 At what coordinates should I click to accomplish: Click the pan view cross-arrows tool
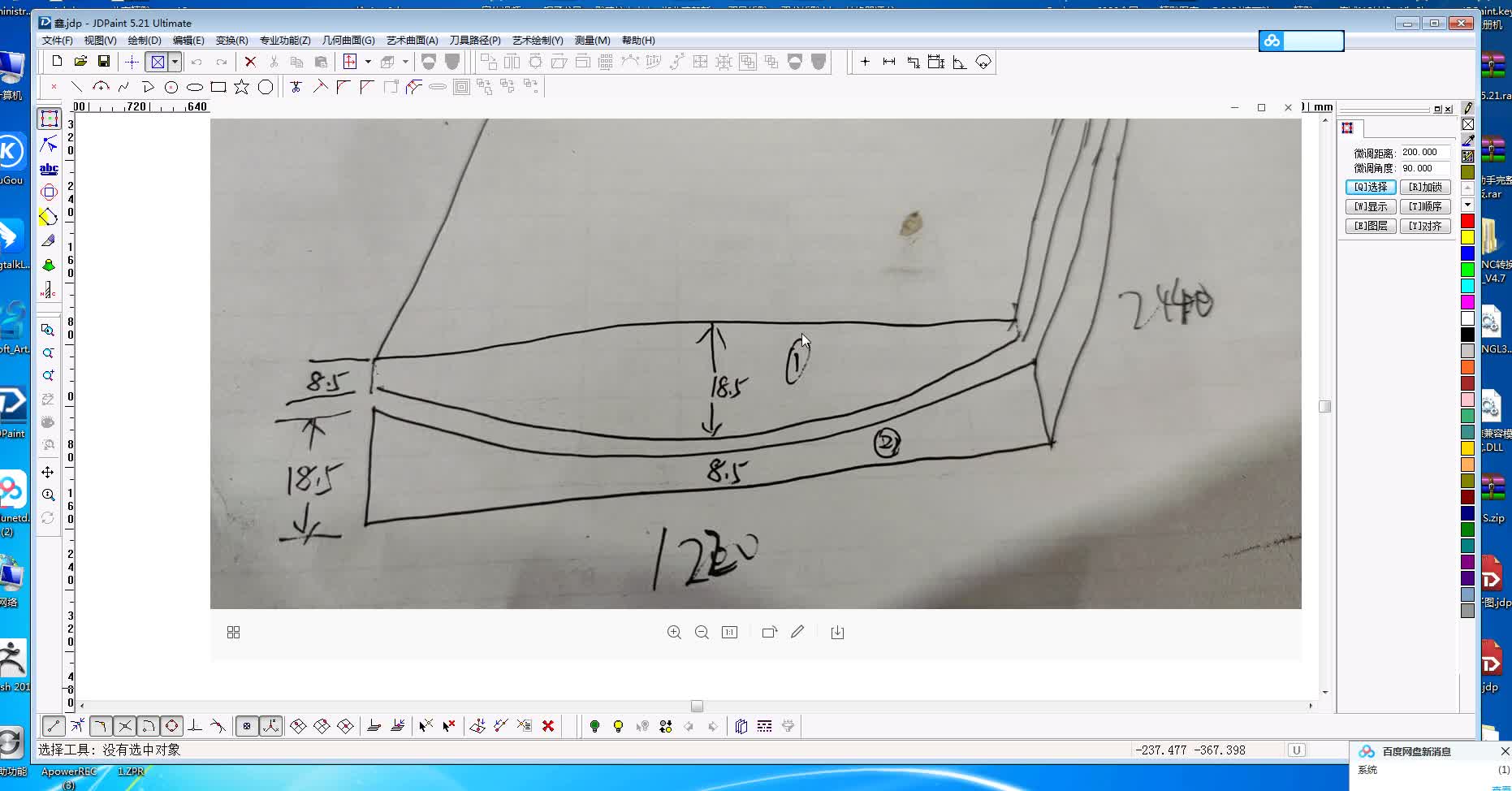(48, 472)
